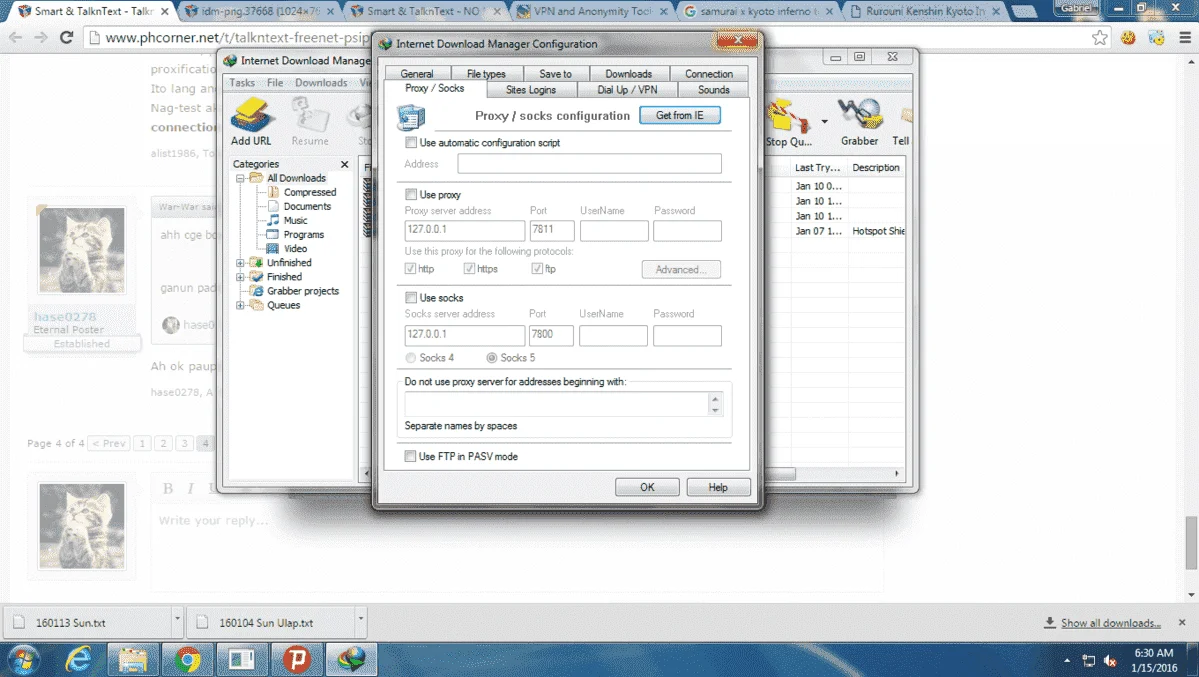
Task: Collapse All Downloads tree node
Action: point(240,178)
